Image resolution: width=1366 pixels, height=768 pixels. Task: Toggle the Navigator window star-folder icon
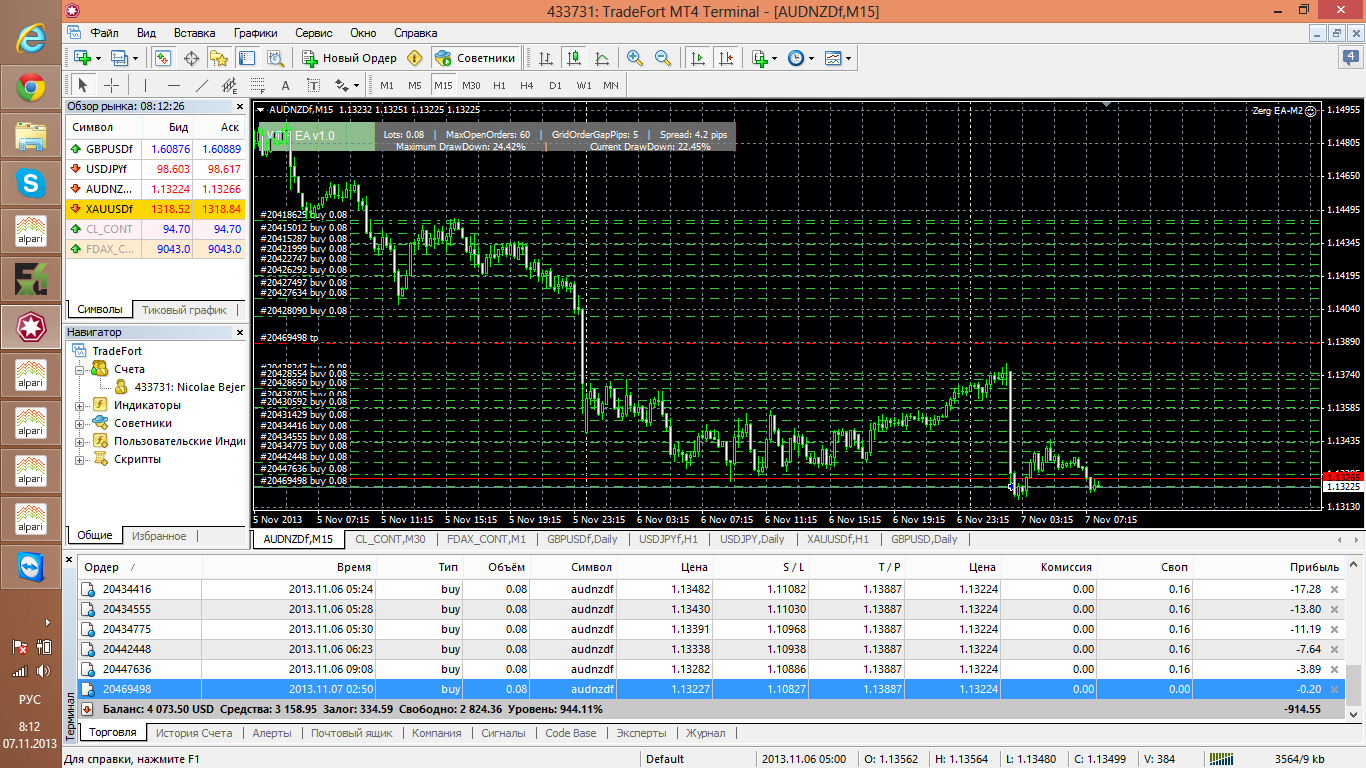point(218,58)
